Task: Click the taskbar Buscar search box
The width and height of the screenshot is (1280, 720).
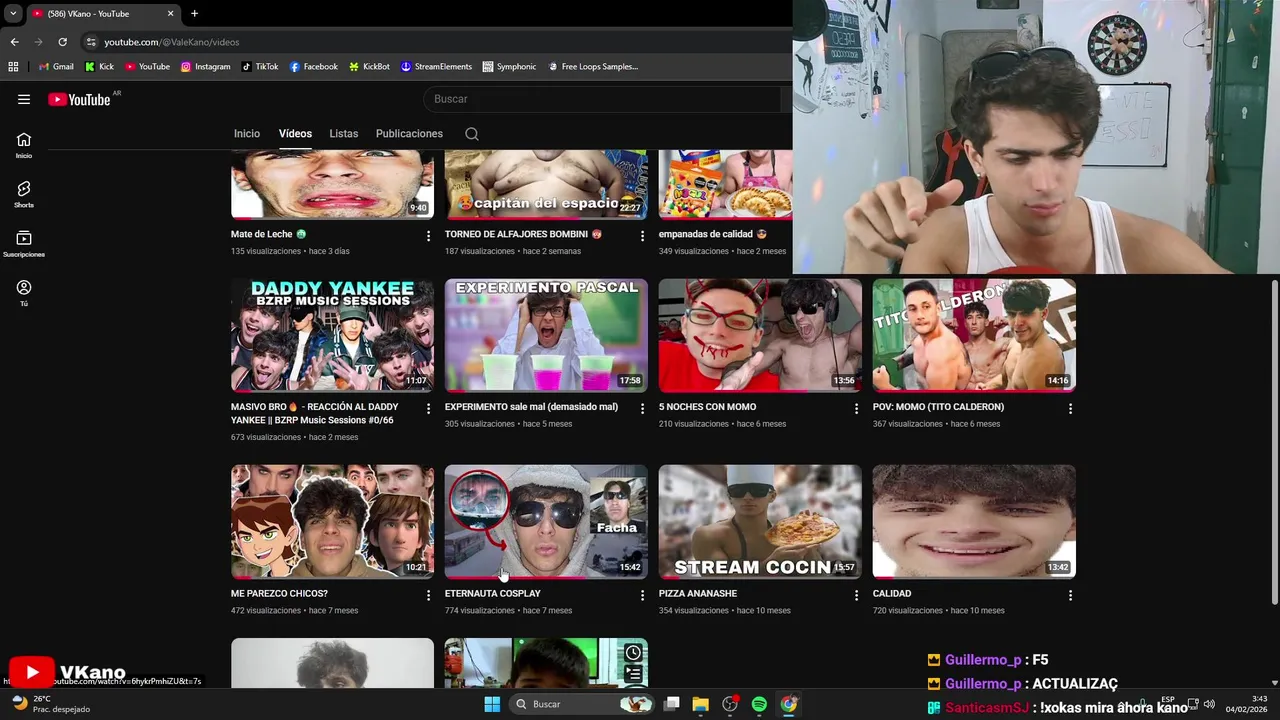Action: 583,704
